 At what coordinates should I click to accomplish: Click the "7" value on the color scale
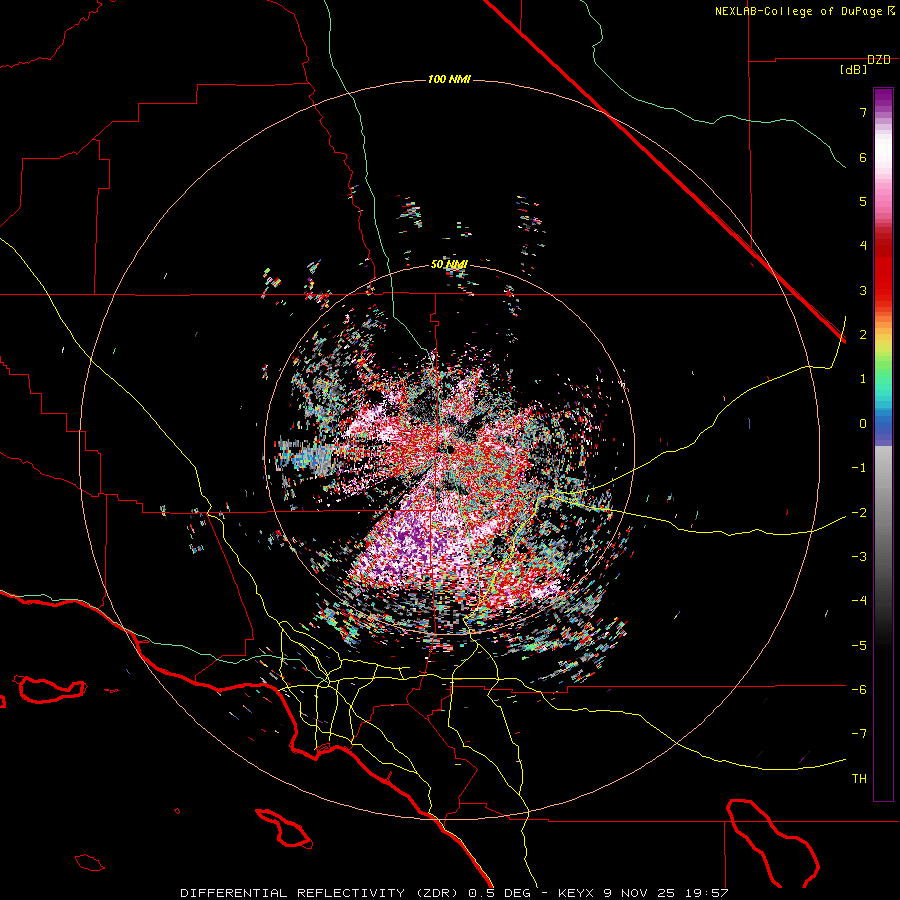pos(863,112)
